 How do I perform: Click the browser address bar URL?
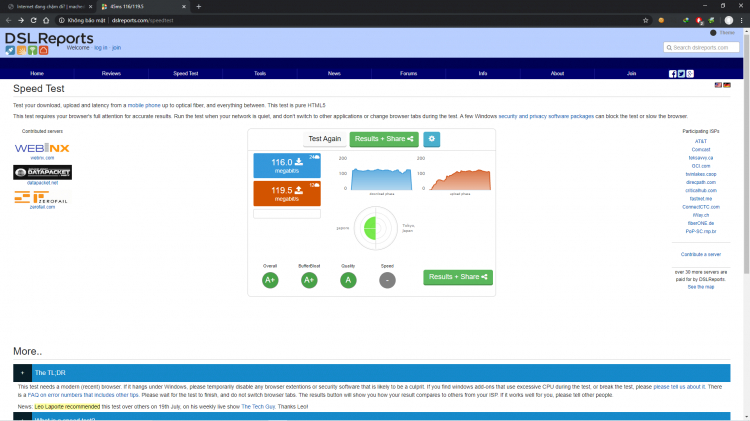143,21
